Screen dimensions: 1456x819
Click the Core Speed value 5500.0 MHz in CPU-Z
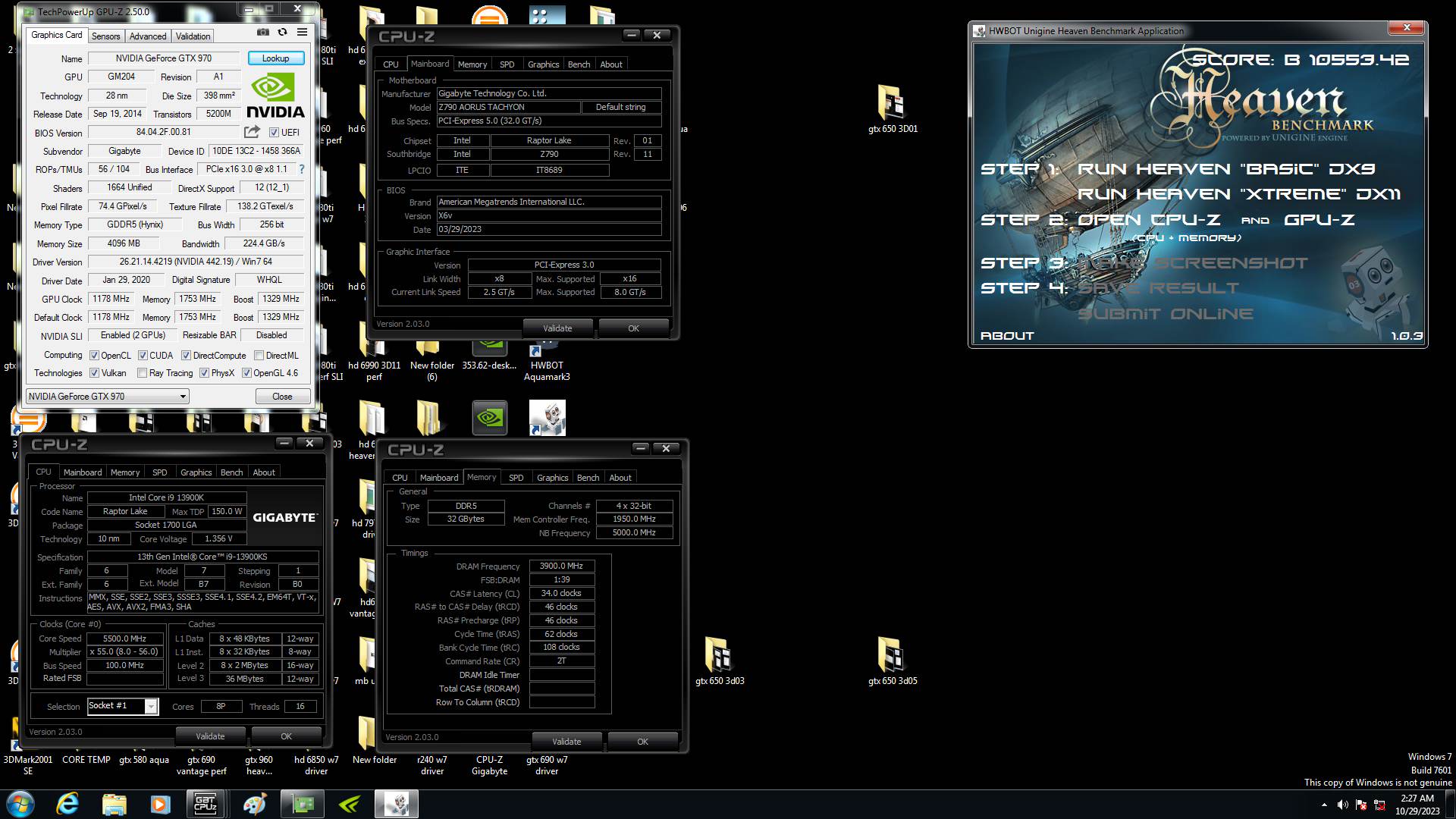[x=125, y=639]
